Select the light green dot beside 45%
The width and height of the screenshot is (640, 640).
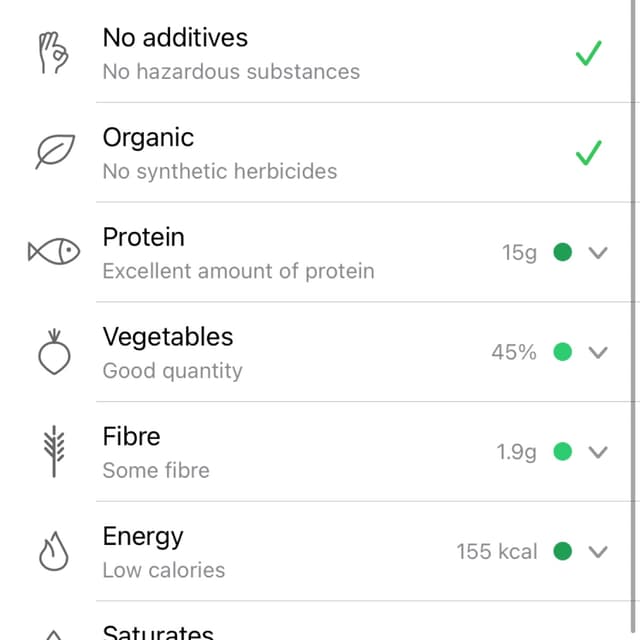[x=562, y=352]
